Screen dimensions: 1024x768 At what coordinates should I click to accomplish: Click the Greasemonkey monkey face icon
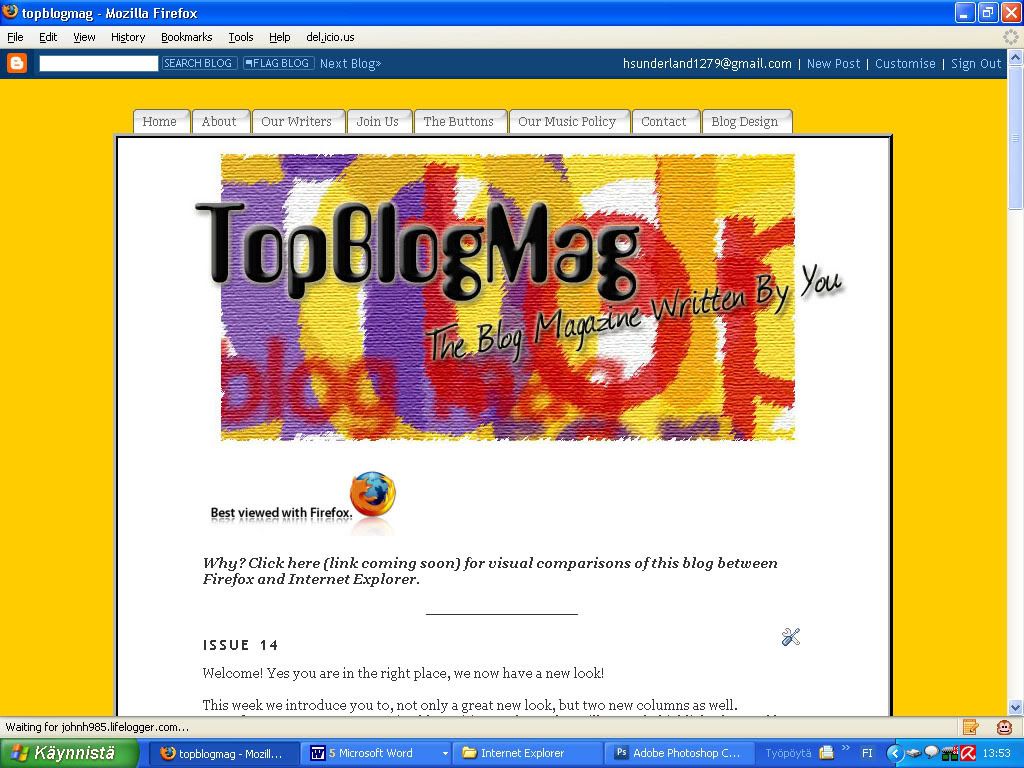click(x=1004, y=726)
